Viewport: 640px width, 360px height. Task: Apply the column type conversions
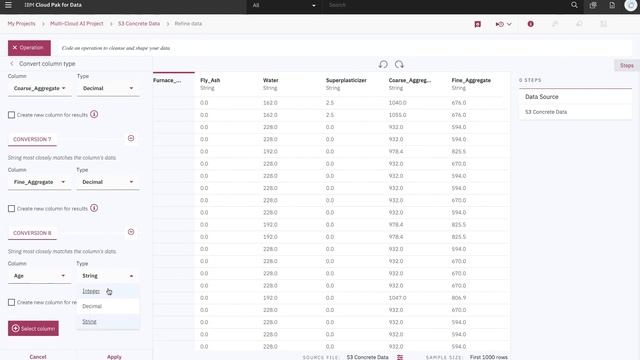coord(114,356)
